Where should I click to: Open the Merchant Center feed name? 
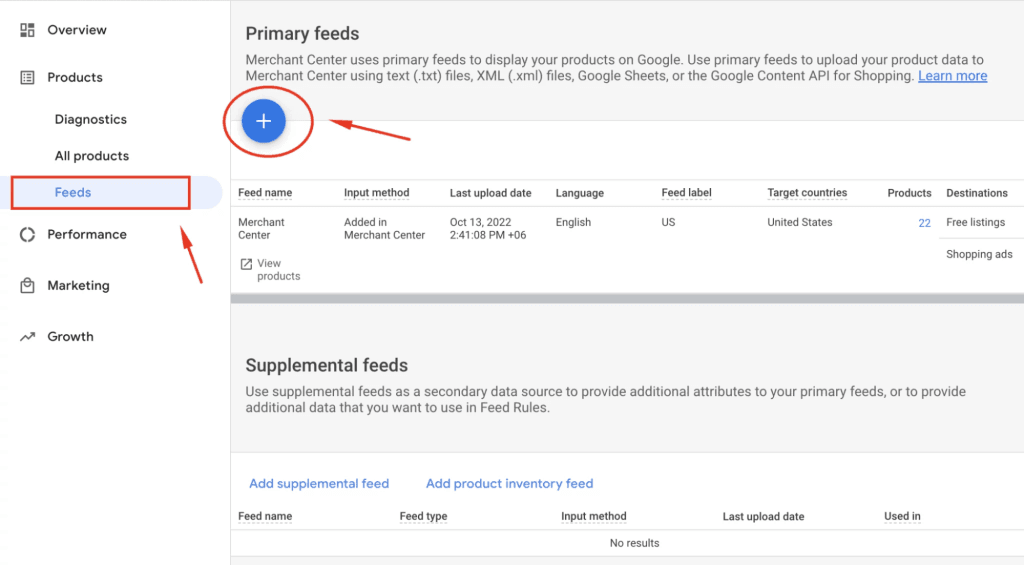click(x=261, y=228)
